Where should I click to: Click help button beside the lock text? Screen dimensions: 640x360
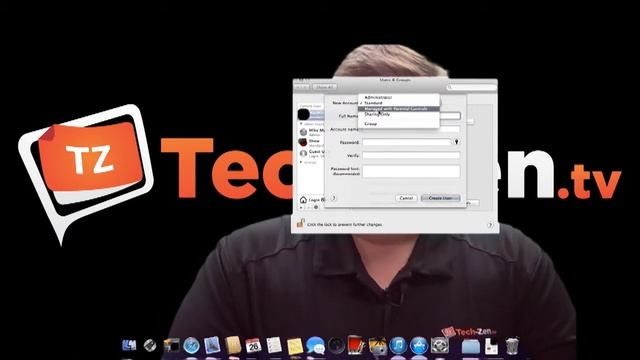[490, 225]
